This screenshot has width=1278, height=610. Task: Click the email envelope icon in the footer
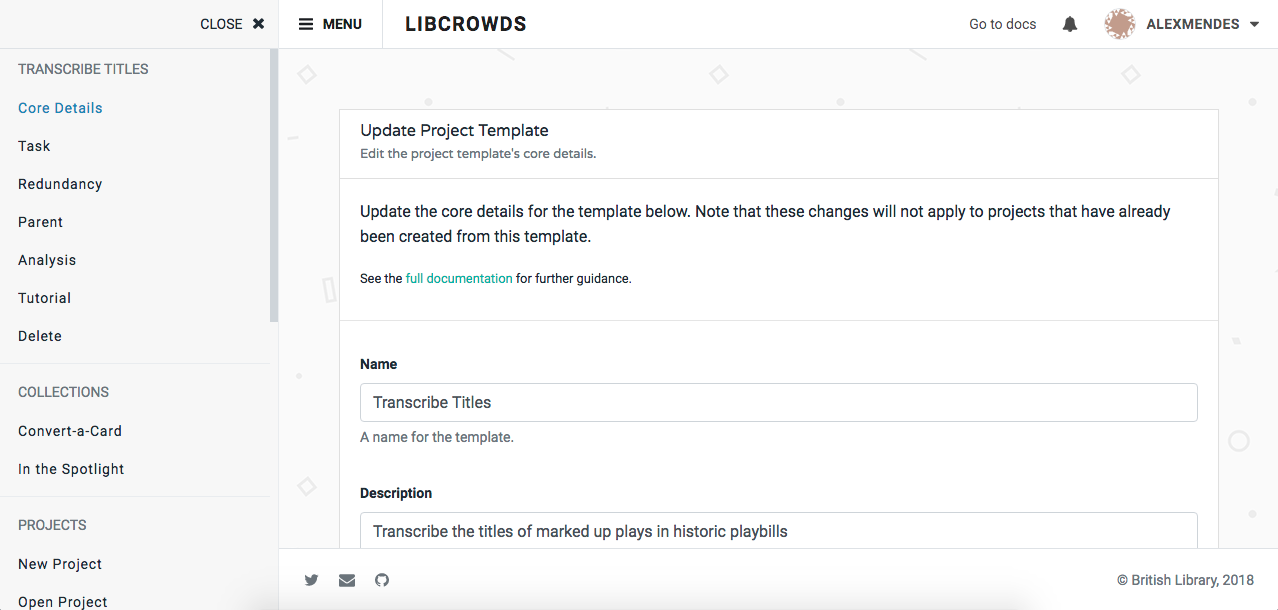click(346, 580)
